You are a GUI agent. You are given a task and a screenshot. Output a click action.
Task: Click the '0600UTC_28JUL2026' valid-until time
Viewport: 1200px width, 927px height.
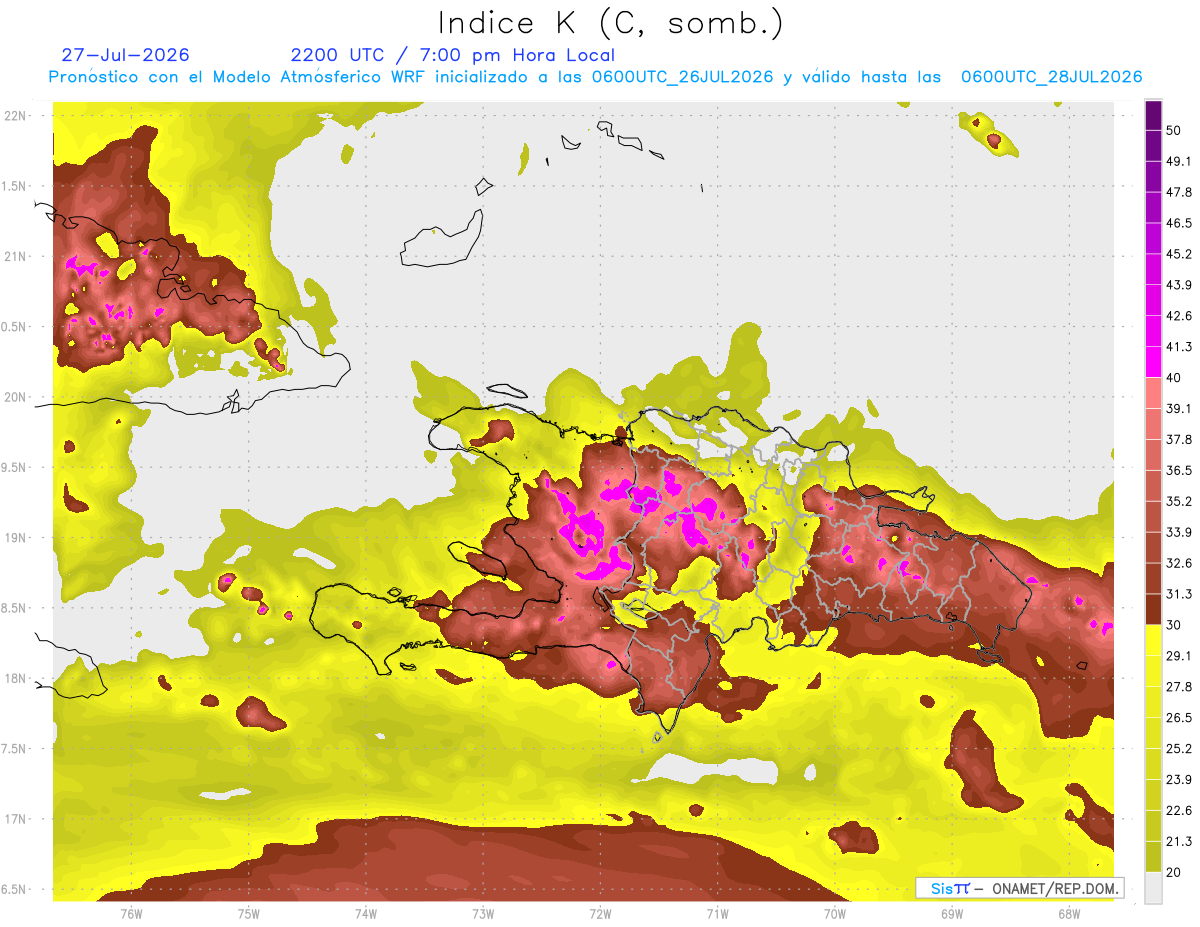(1051, 77)
